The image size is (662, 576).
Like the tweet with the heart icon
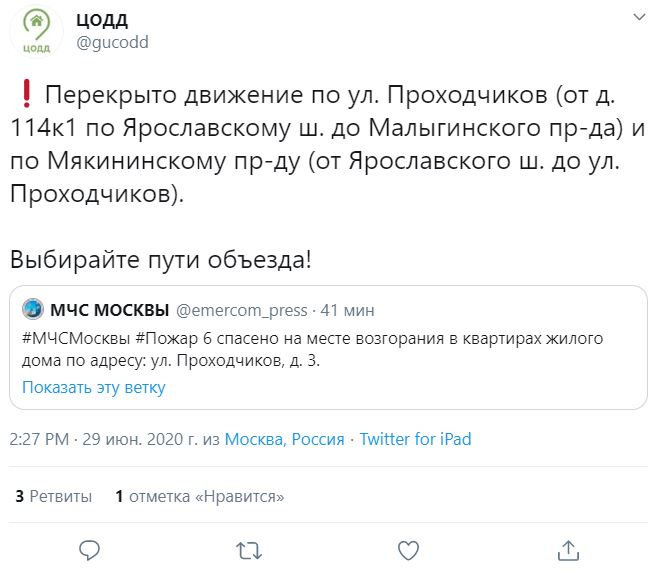coord(408,549)
